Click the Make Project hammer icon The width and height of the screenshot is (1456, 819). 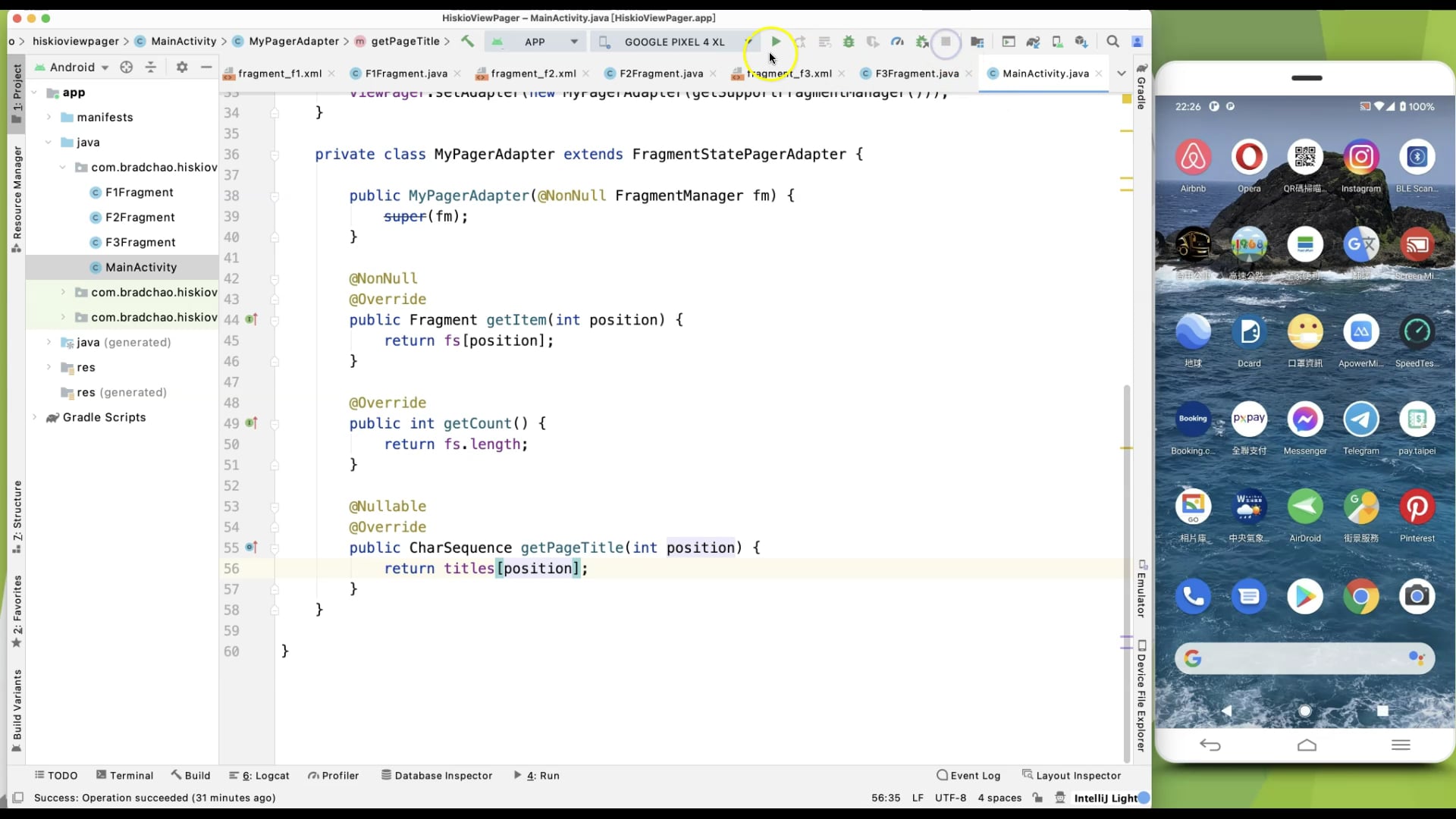pos(467,42)
